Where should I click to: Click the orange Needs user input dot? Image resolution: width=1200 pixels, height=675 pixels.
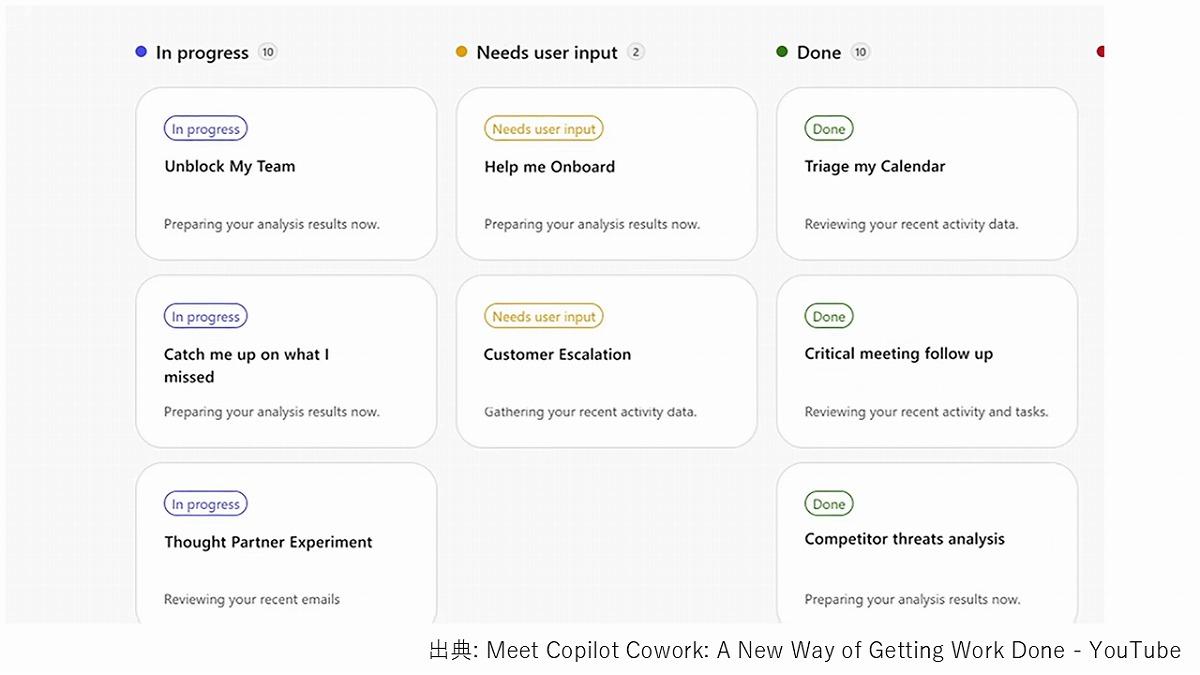tap(461, 52)
